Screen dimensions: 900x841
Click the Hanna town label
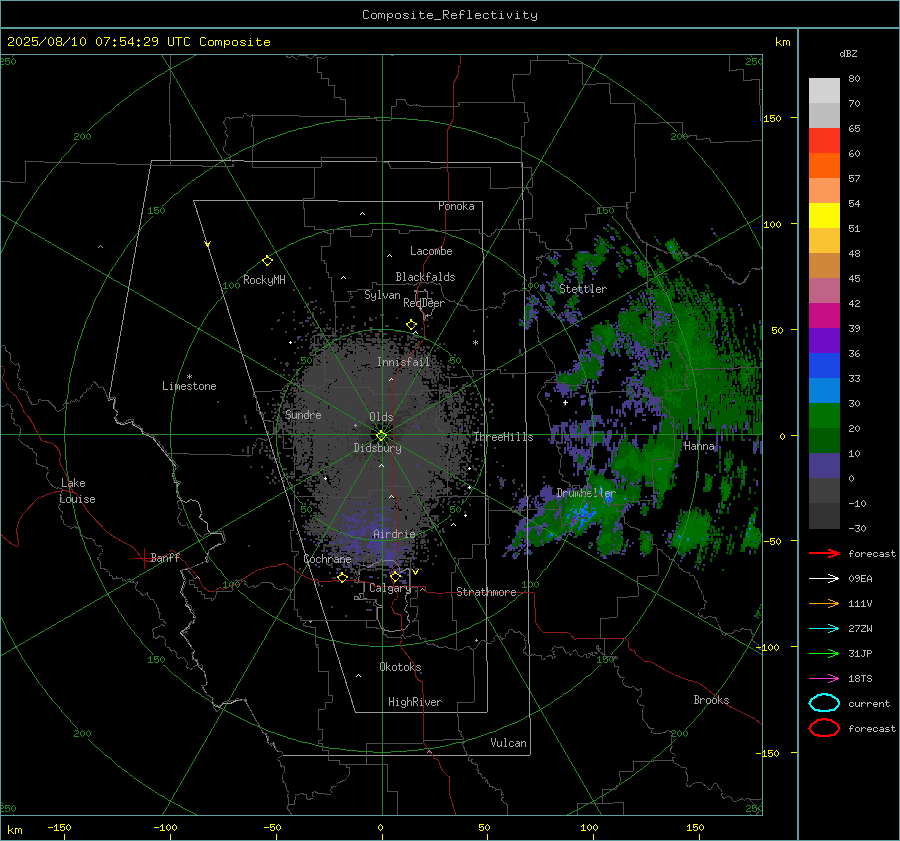[699, 446]
